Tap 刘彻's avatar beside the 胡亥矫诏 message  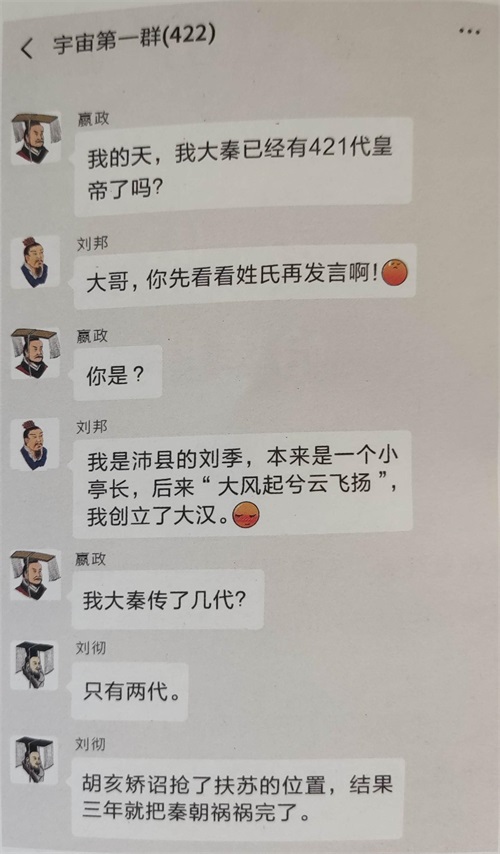[x=34, y=759]
